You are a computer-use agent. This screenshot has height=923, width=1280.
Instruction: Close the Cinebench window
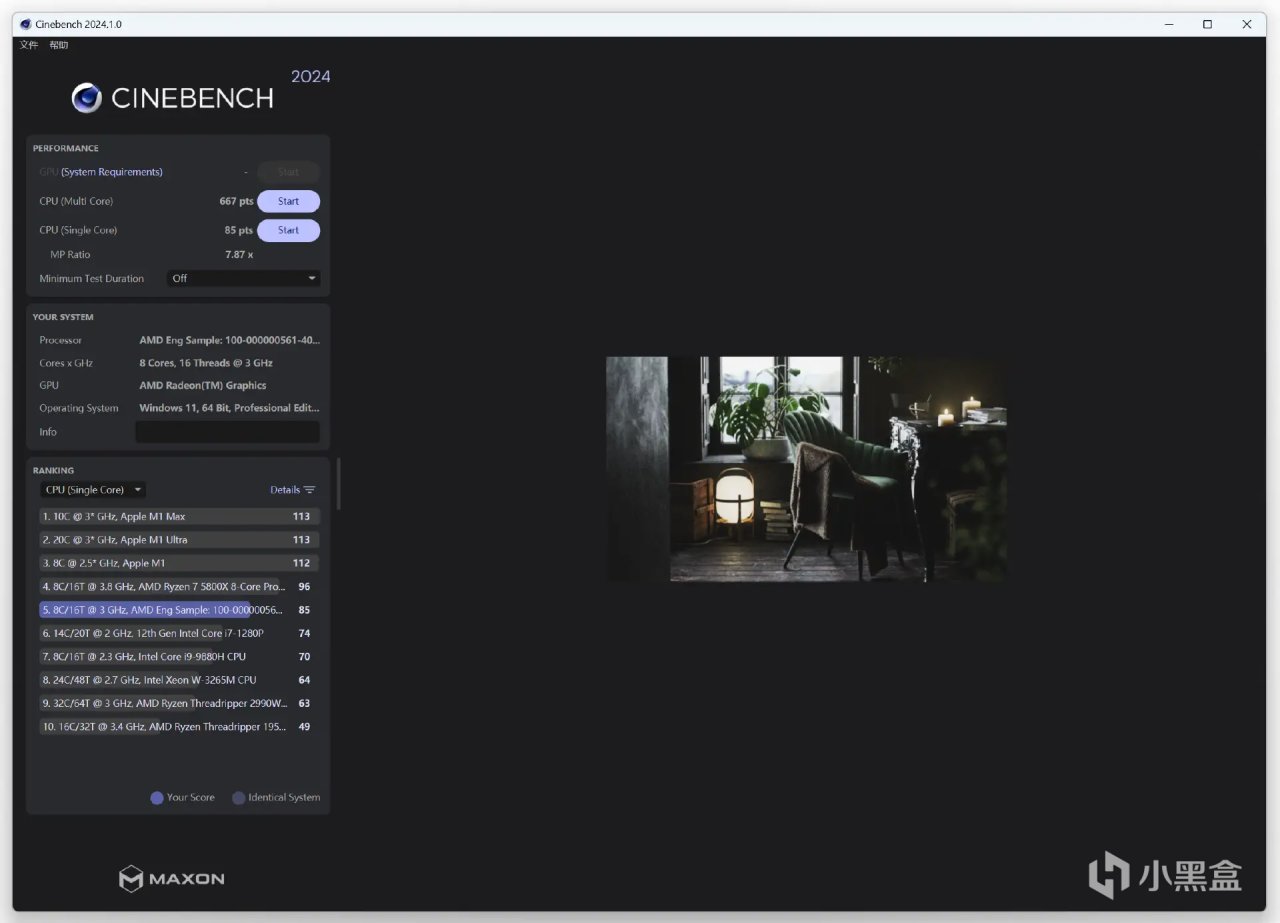tap(1246, 24)
